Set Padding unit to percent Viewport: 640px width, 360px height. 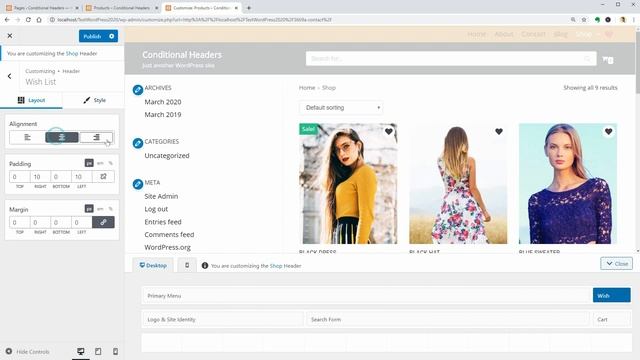(x=111, y=163)
